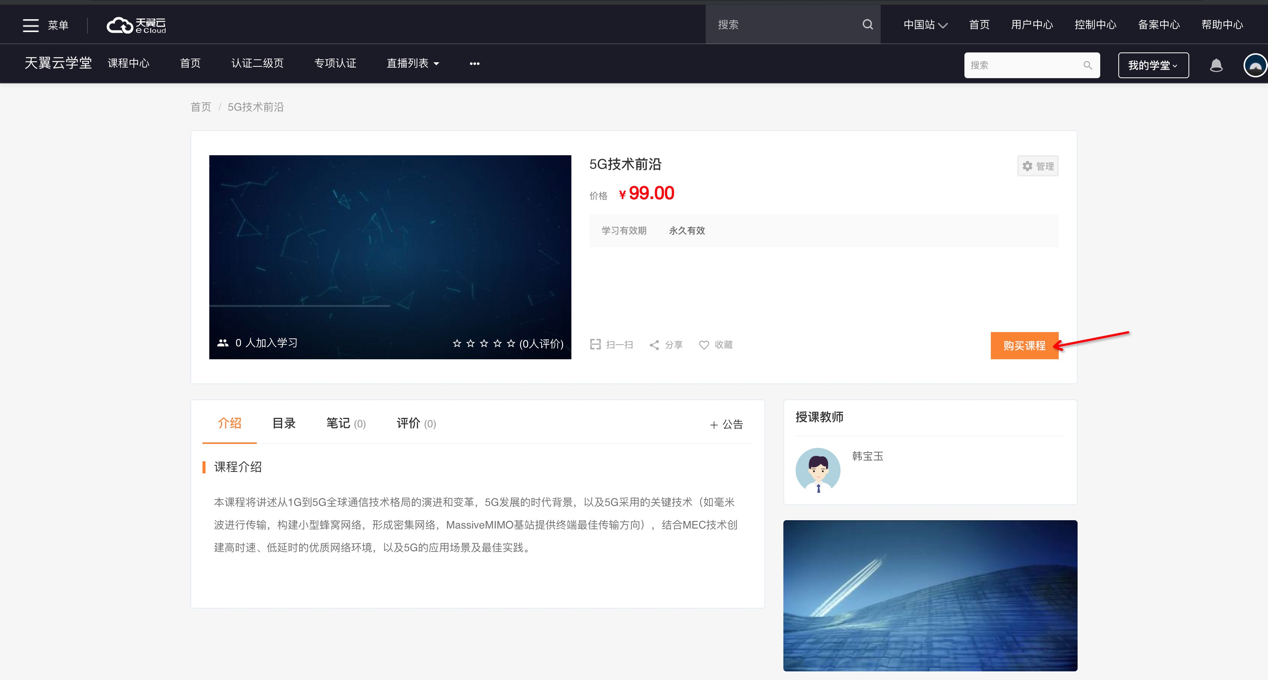Go to 首页 breadcrumb link
This screenshot has height=680, width=1268.
tap(201, 107)
